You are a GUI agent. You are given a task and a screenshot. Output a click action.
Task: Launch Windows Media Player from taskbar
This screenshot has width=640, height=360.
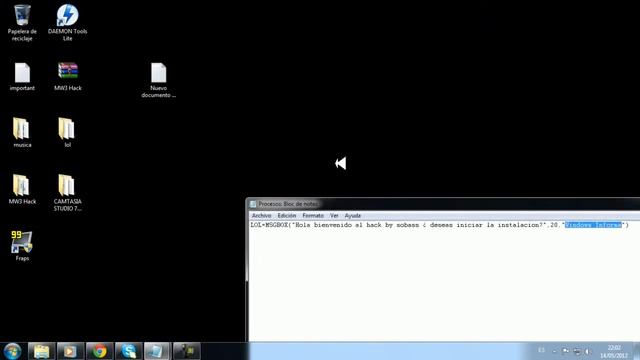[x=70, y=351]
